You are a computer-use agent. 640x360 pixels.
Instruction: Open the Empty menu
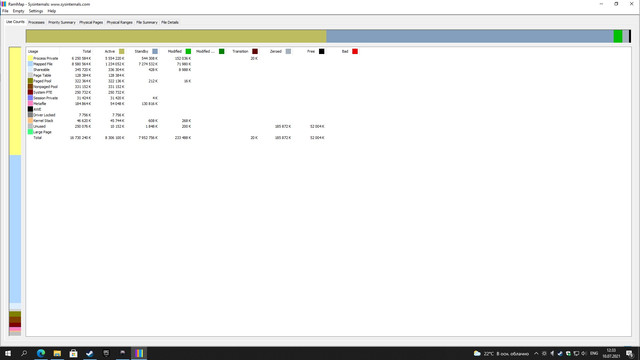click(x=18, y=11)
